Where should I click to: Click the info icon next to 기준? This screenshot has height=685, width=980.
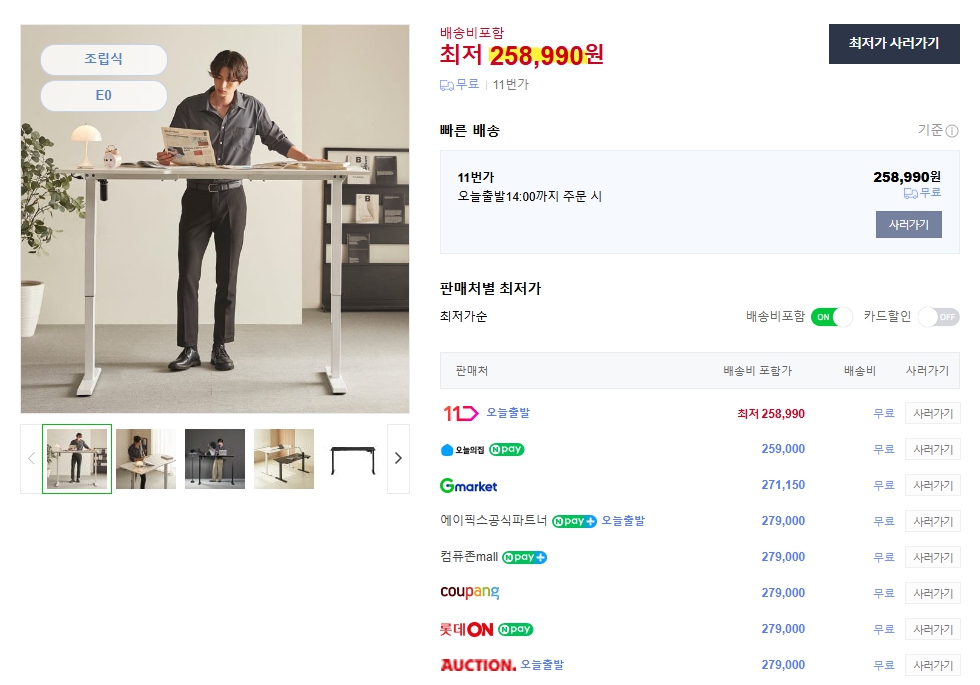click(952, 131)
